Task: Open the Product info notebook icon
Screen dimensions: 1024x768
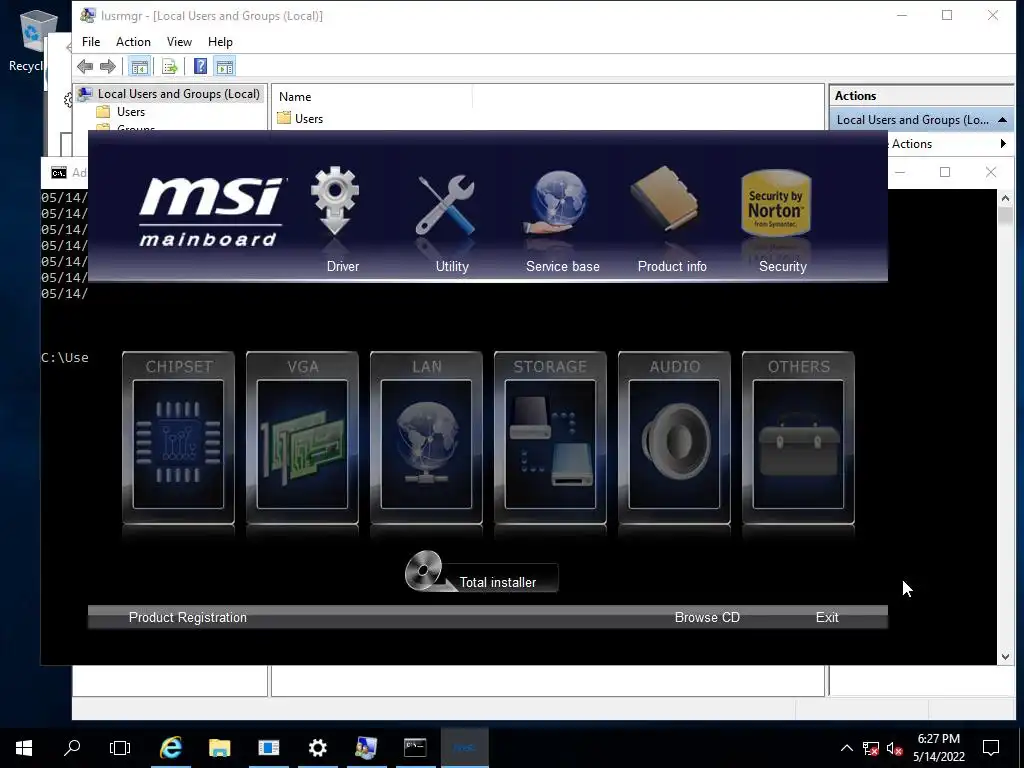Action: [x=665, y=199]
